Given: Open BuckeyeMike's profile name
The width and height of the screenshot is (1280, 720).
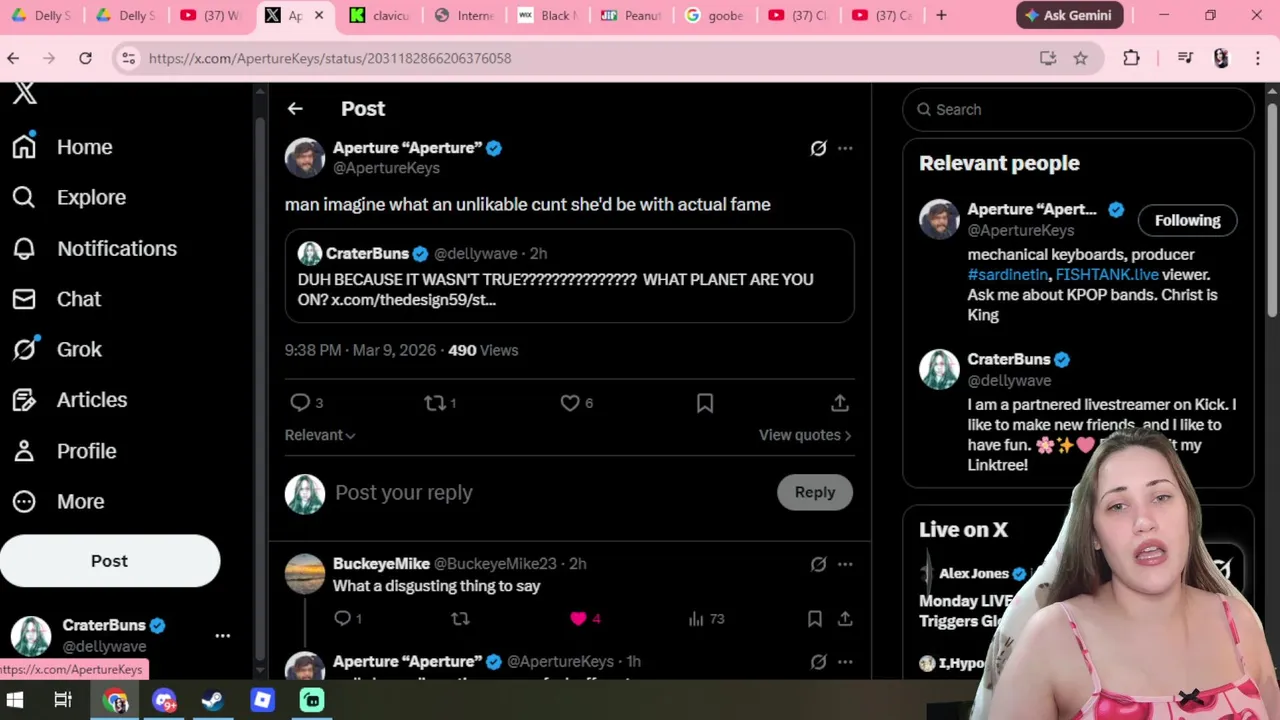Looking at the screenshot, I should click(381, 564).
